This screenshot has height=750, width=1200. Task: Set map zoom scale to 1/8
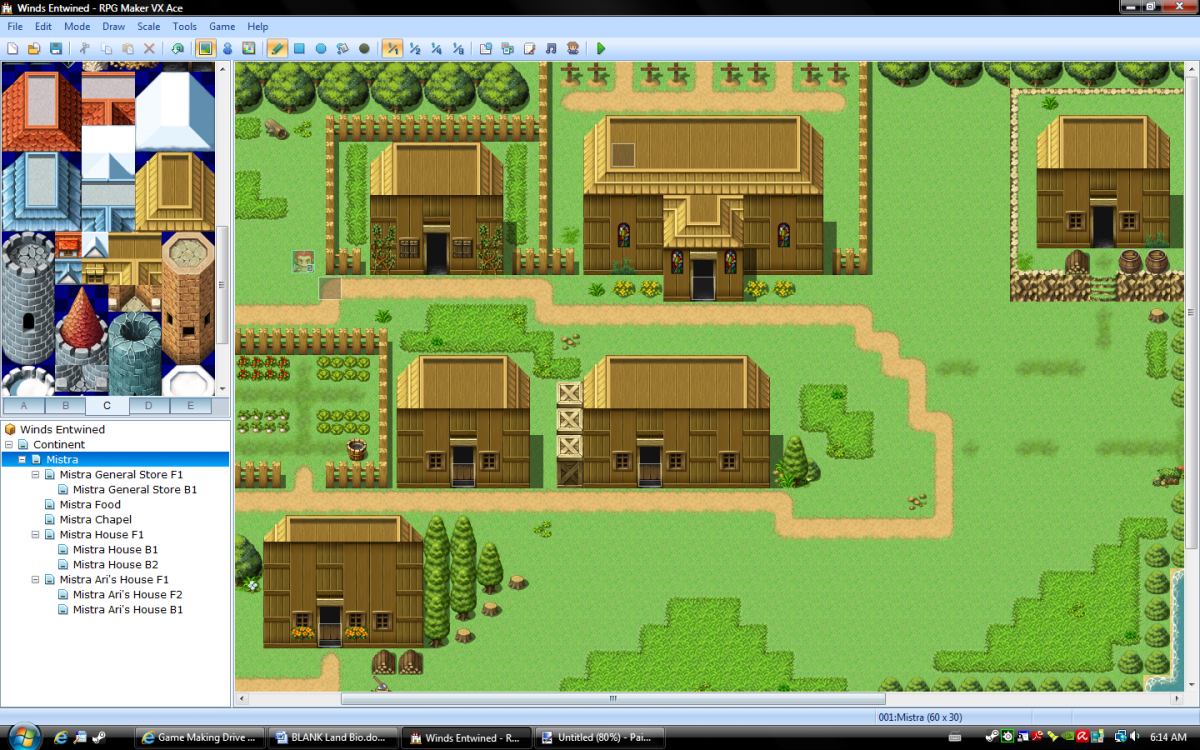458,48
